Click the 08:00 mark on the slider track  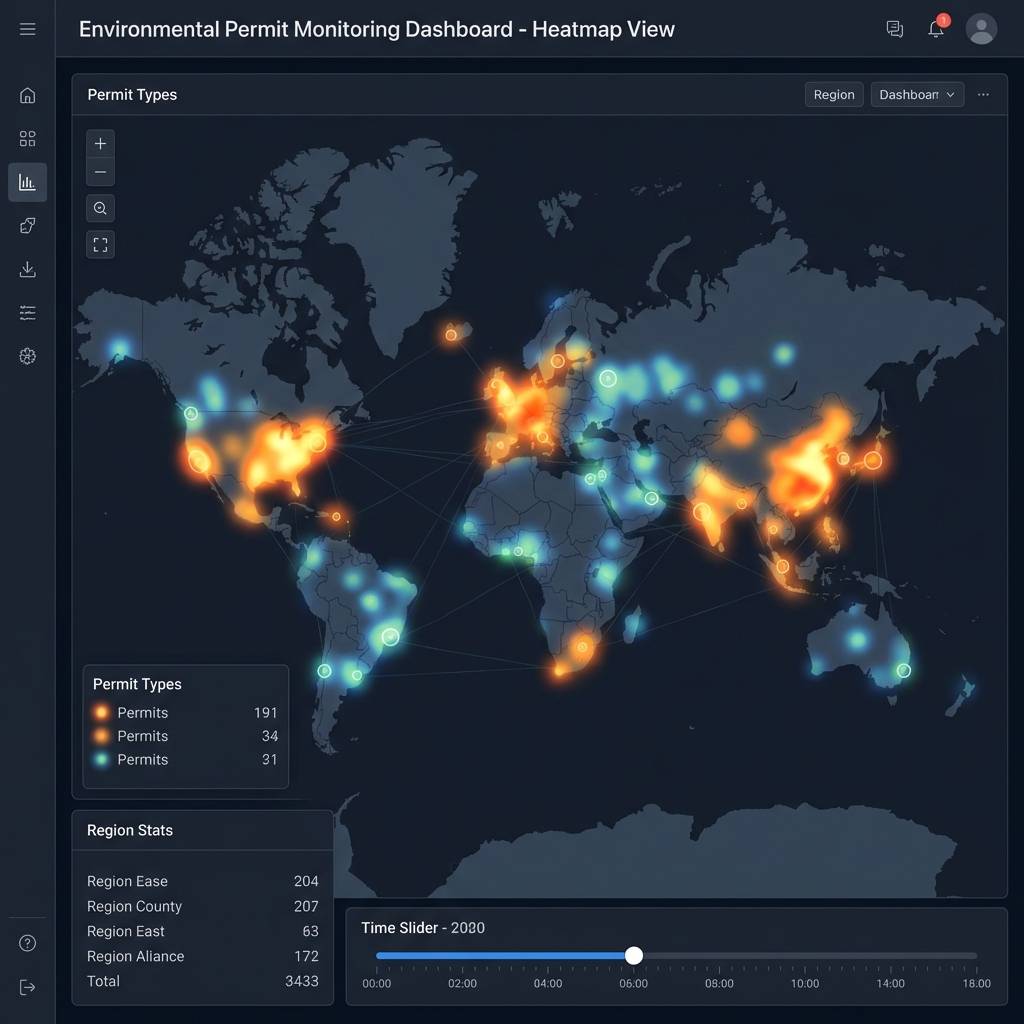click(719, 955)
